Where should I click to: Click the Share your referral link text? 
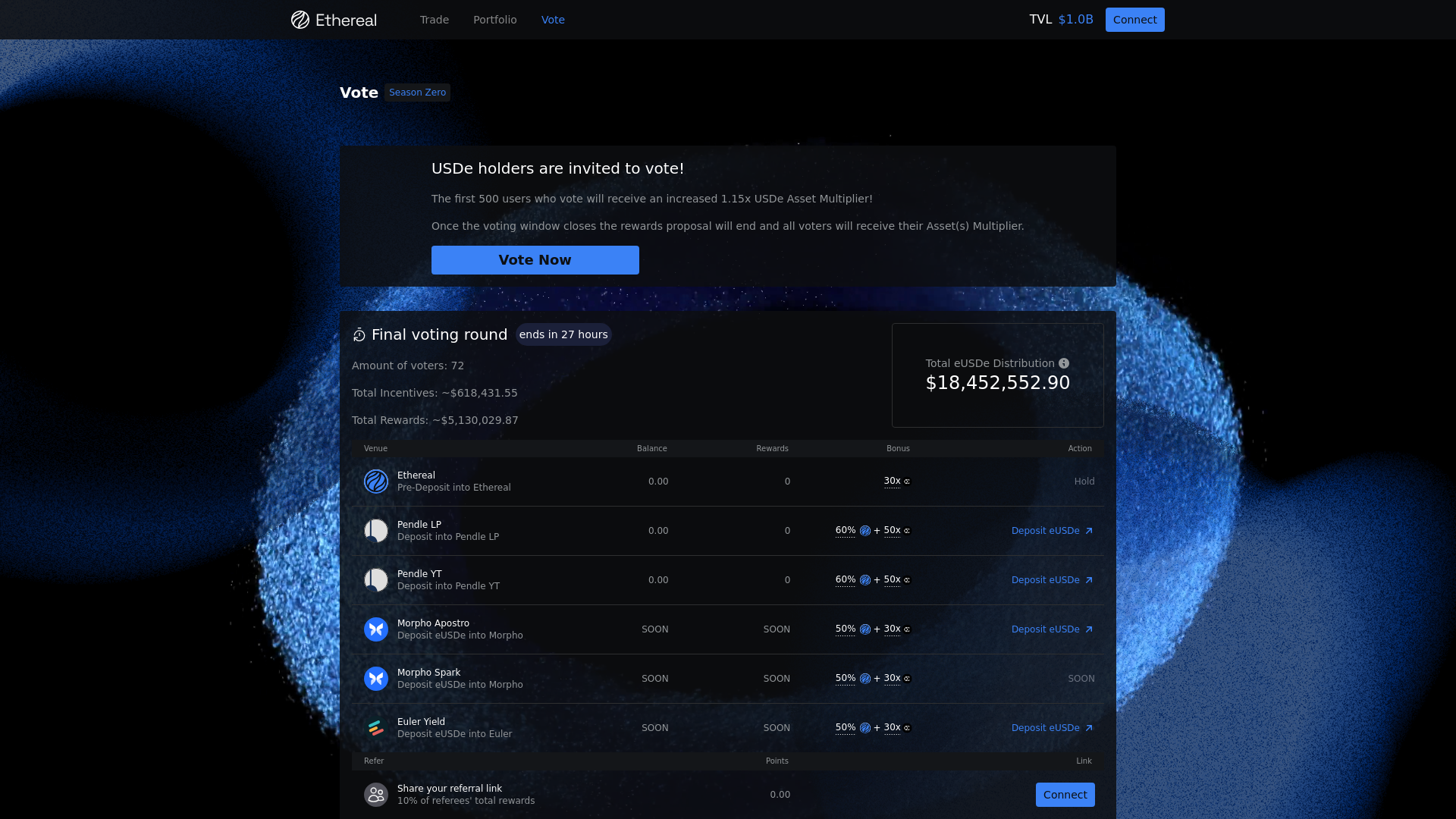click(x=450, y=789)
